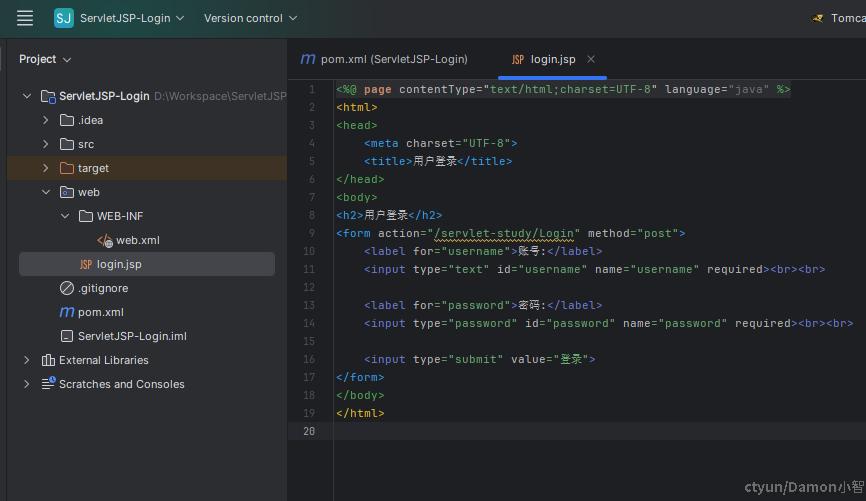The height and width of the screenshot is (501, 866).
Task: Collapse the WEB-INF folder
Action: [65, 216]
